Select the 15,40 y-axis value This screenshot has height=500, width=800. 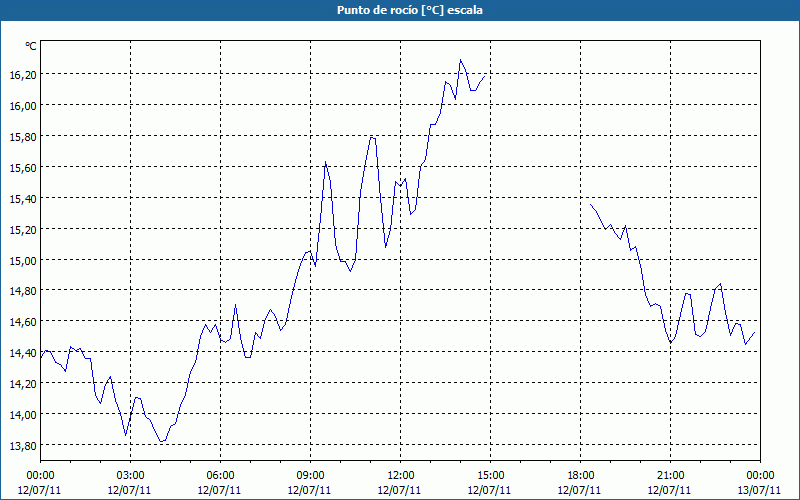tap(23, 198)
